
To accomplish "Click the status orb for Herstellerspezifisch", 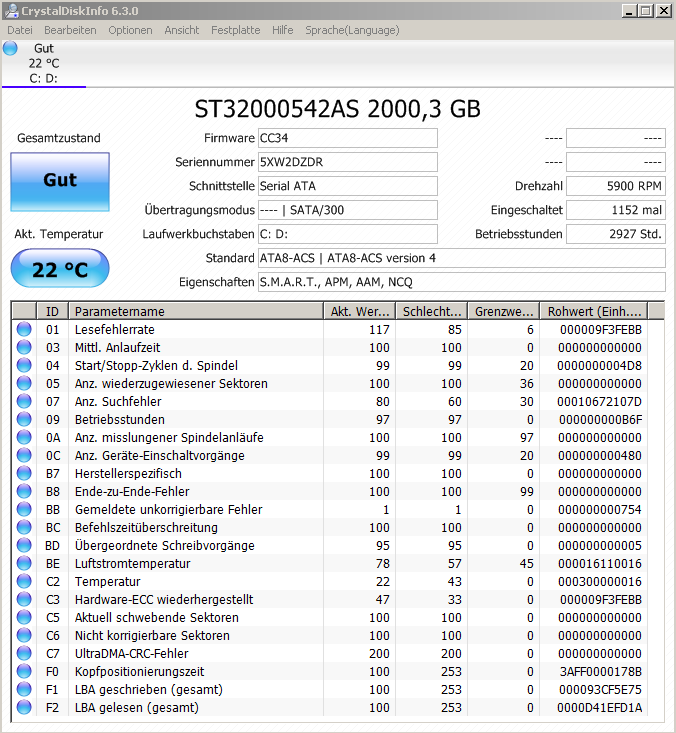I will click(x=24, y=473).
